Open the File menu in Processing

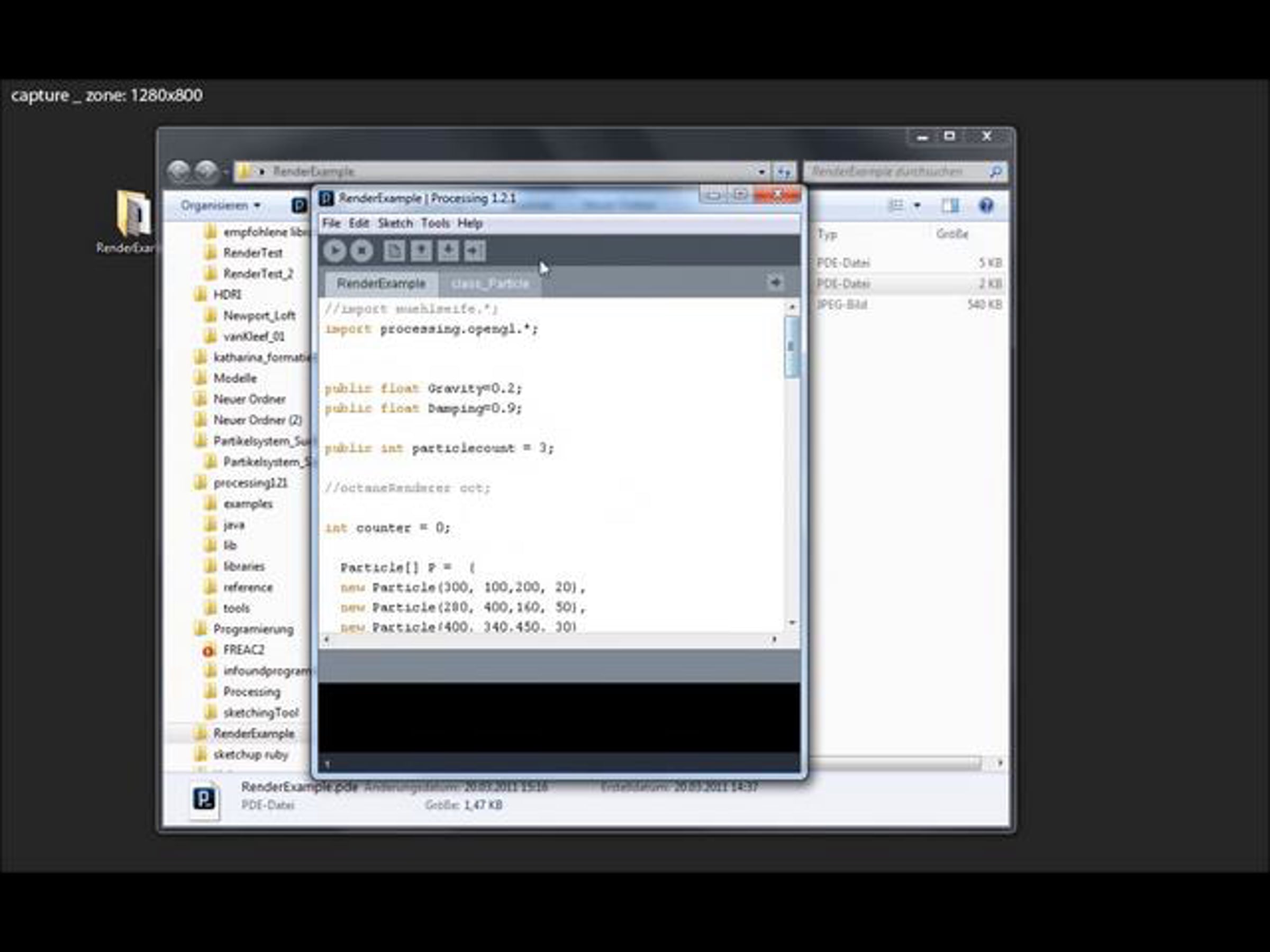331,223
